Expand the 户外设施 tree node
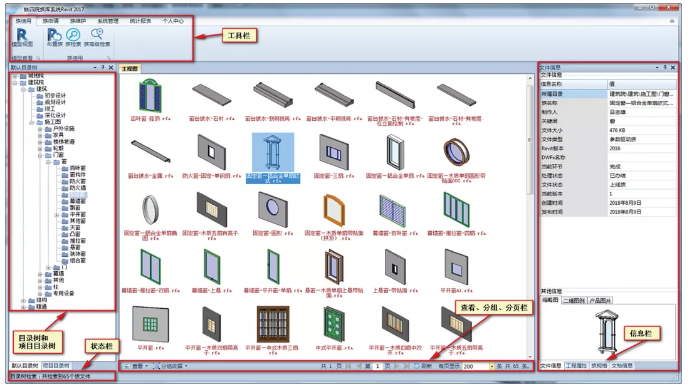The width and height of the screenshot is (693, 390). coord(40,129)
